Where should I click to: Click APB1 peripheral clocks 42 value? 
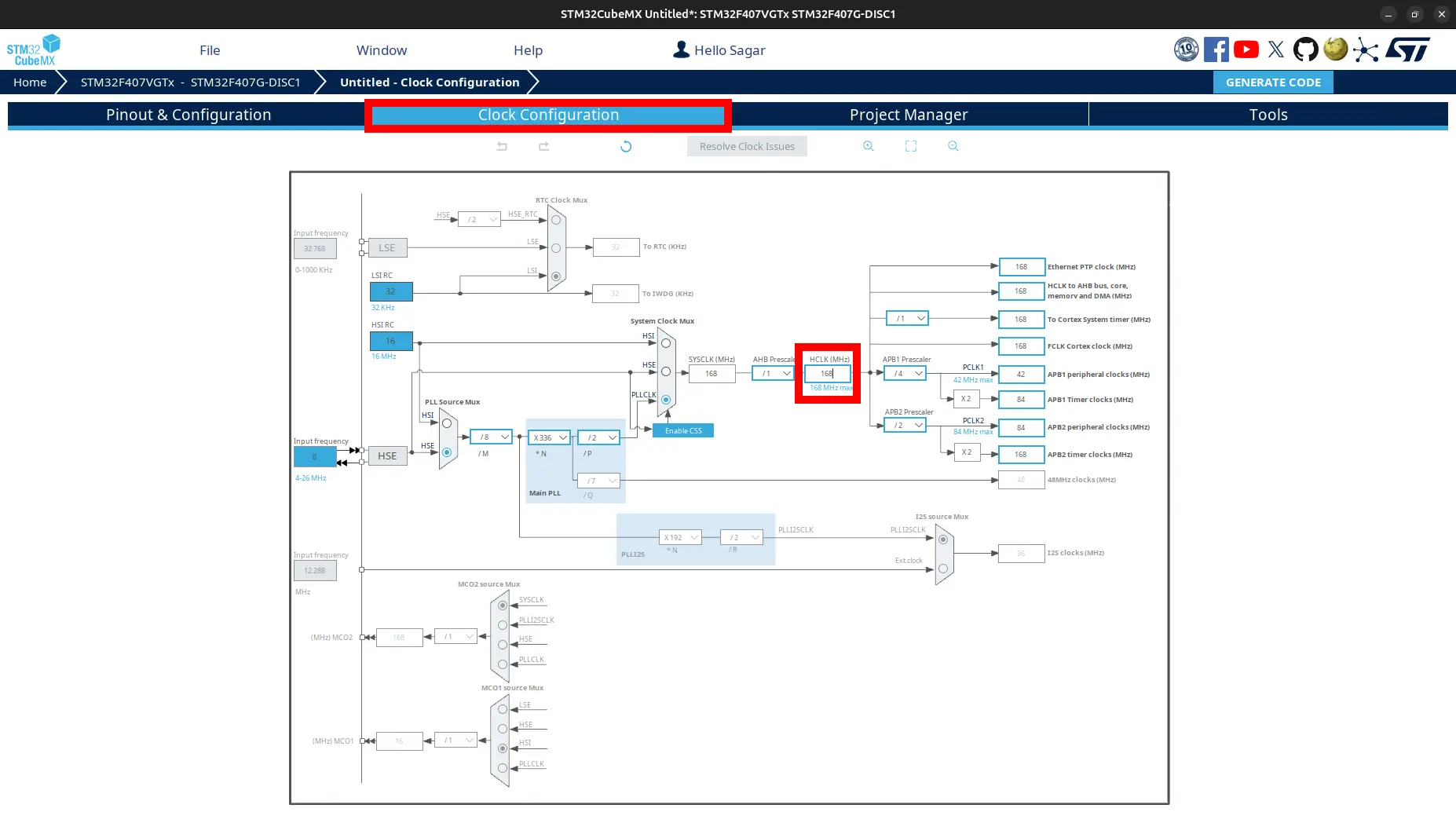click(1021, 375)
